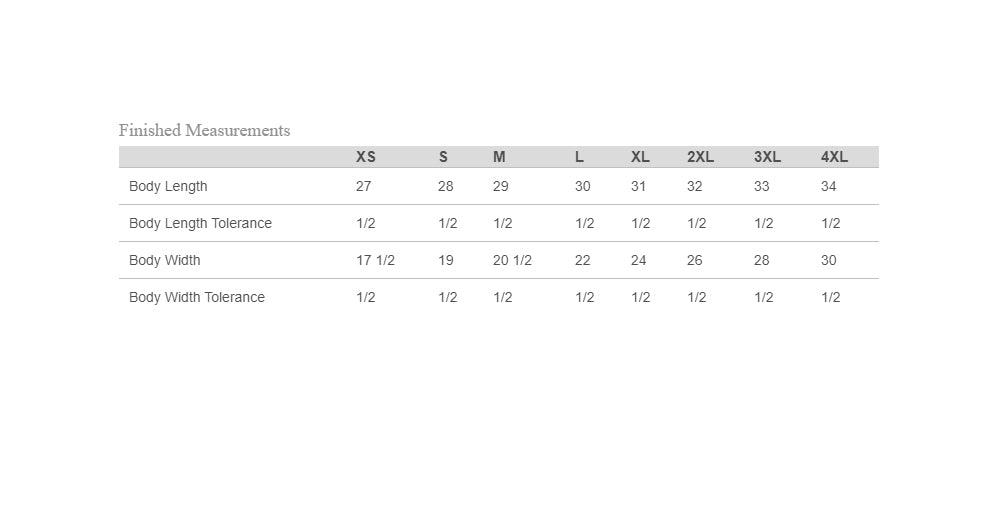Select the Body Length Tolerance row label
This screenshot has width=998, height=508.
200,223
